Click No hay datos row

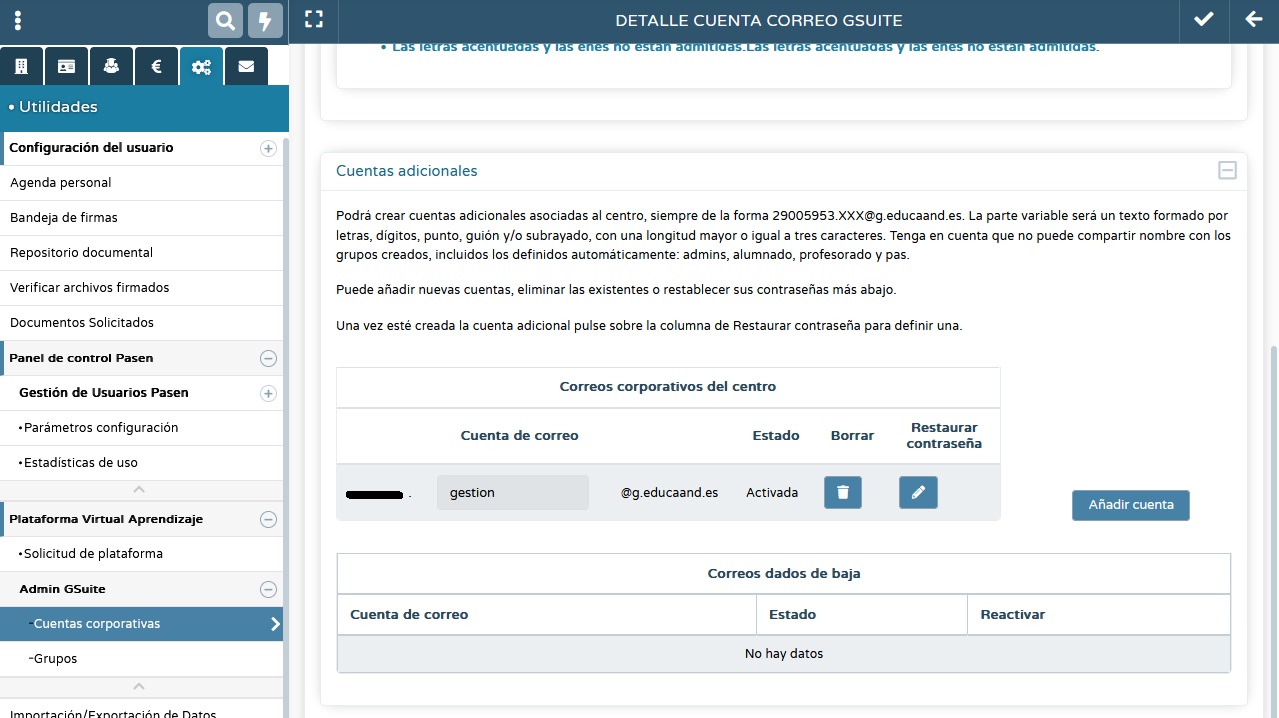click(x=784, y=654)
